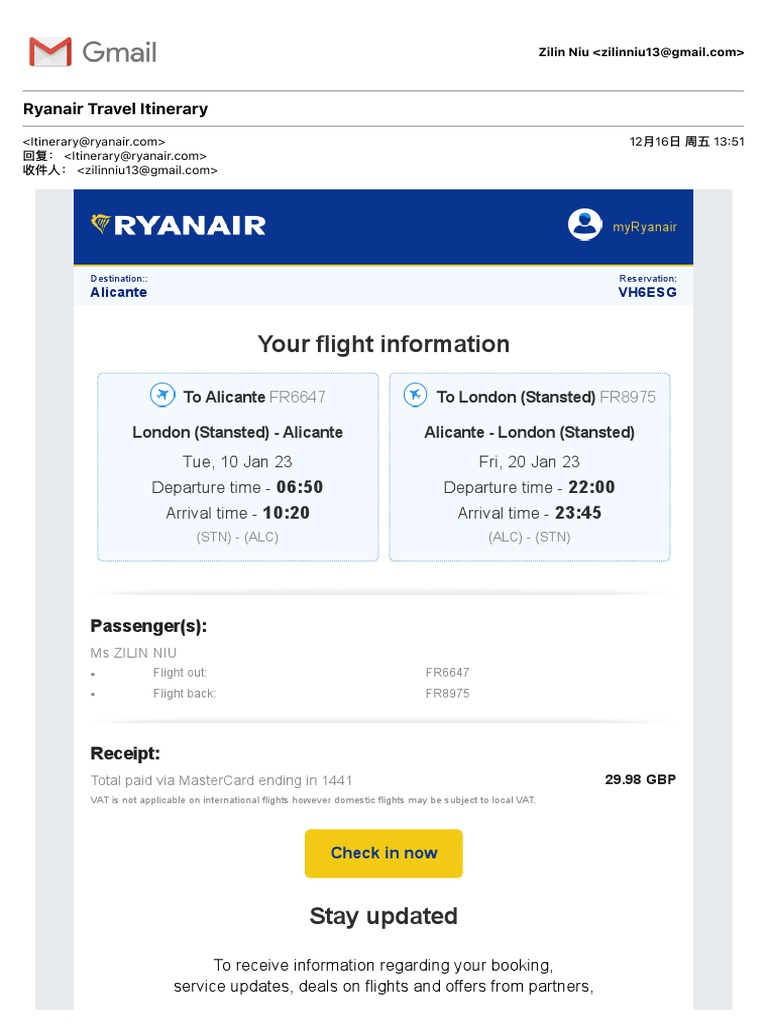Image resolution: width=768 pixels, height=1024 pixels.
Task: Click the Gmail wordmark text
Action: 119,52
